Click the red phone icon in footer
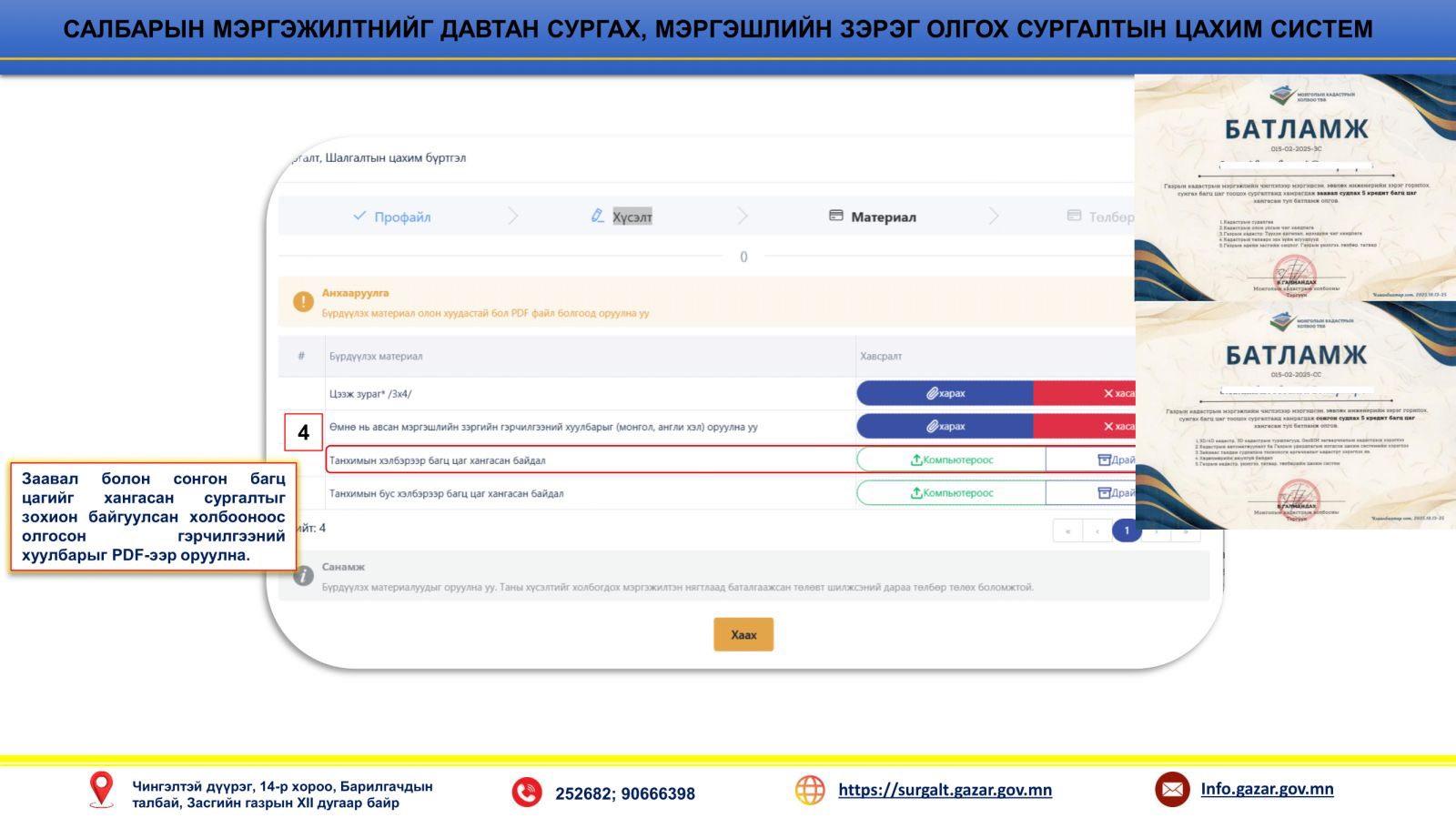The width and height of the screenshot is (1456, 818). pyautogui.click(x=527, y=793)
